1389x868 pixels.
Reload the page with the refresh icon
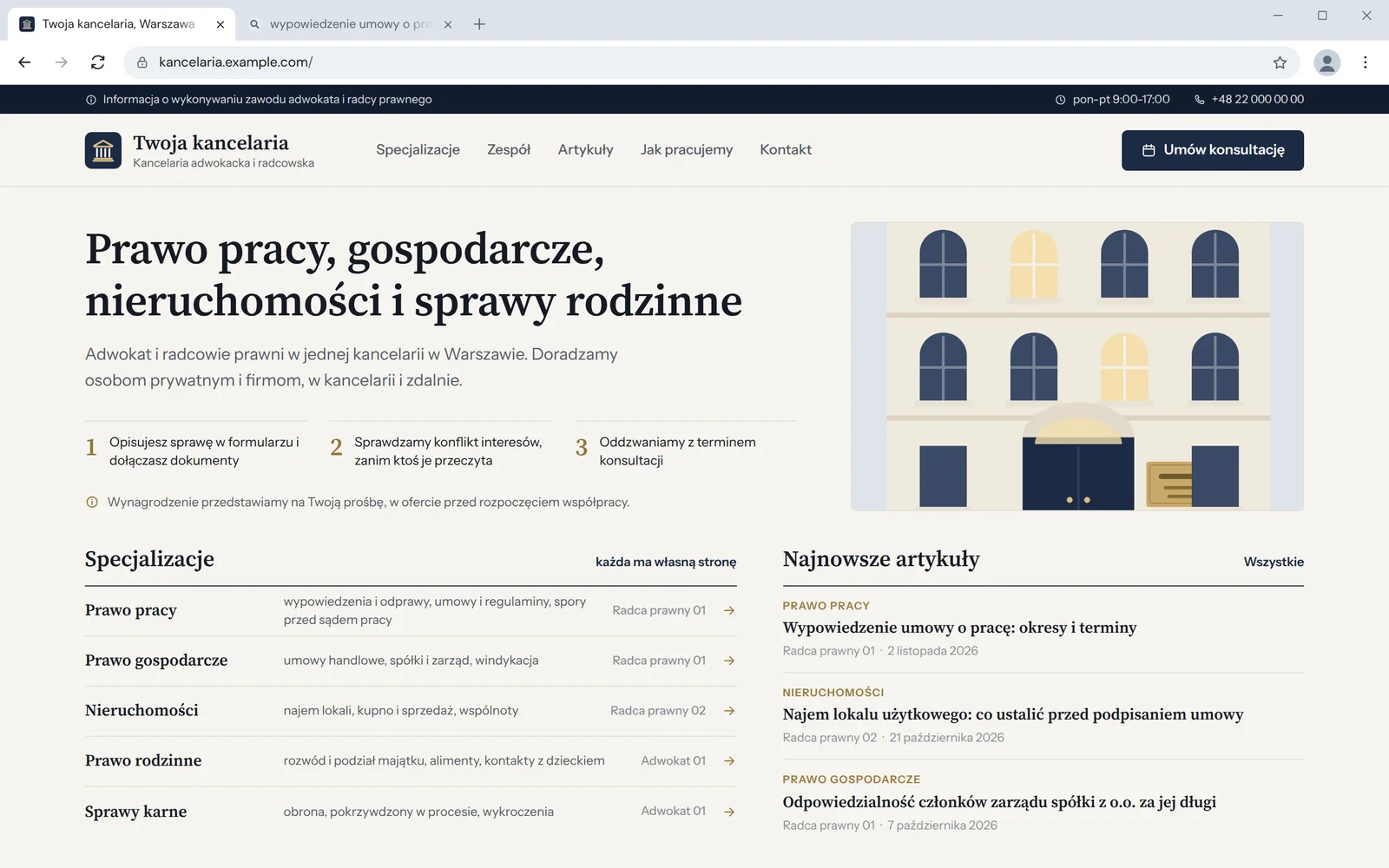point(98,62)
